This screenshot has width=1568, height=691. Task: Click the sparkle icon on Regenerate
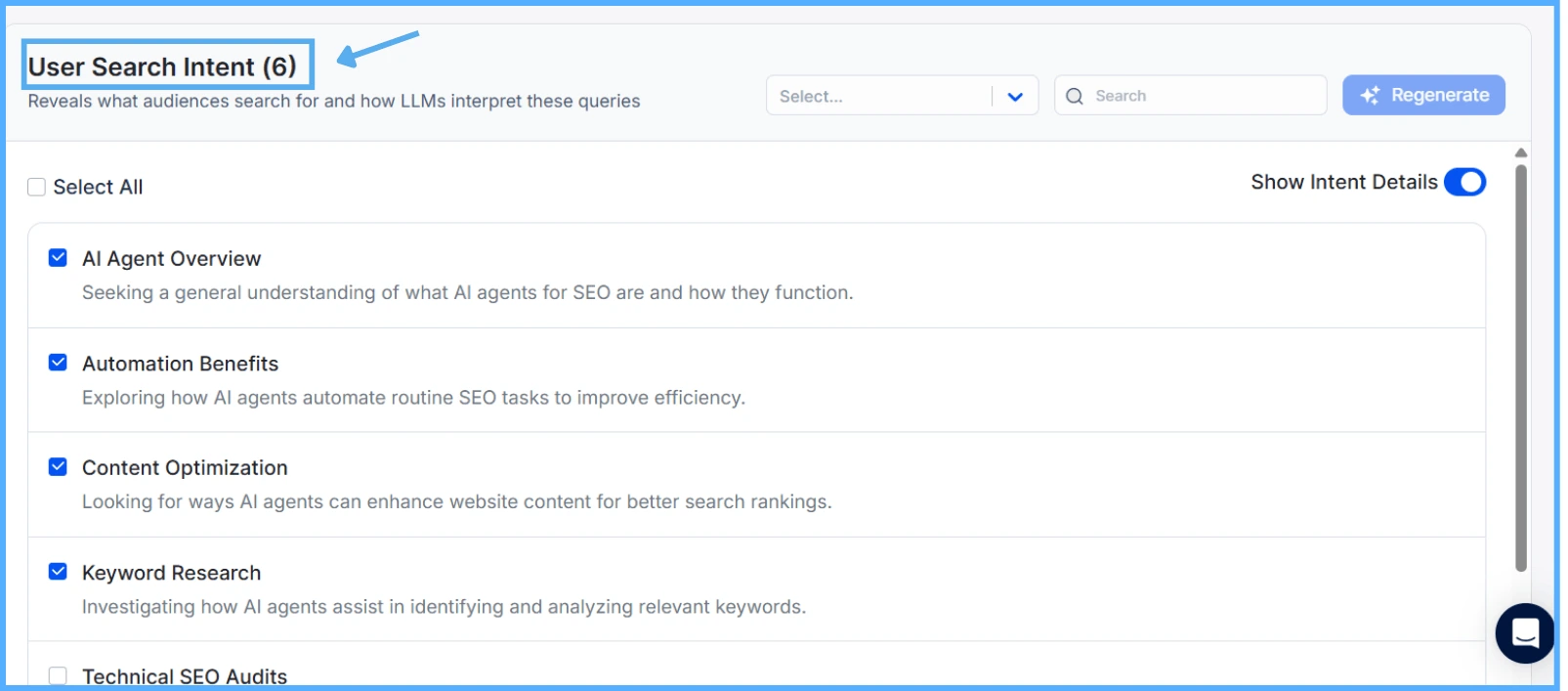coord(1370,96)
